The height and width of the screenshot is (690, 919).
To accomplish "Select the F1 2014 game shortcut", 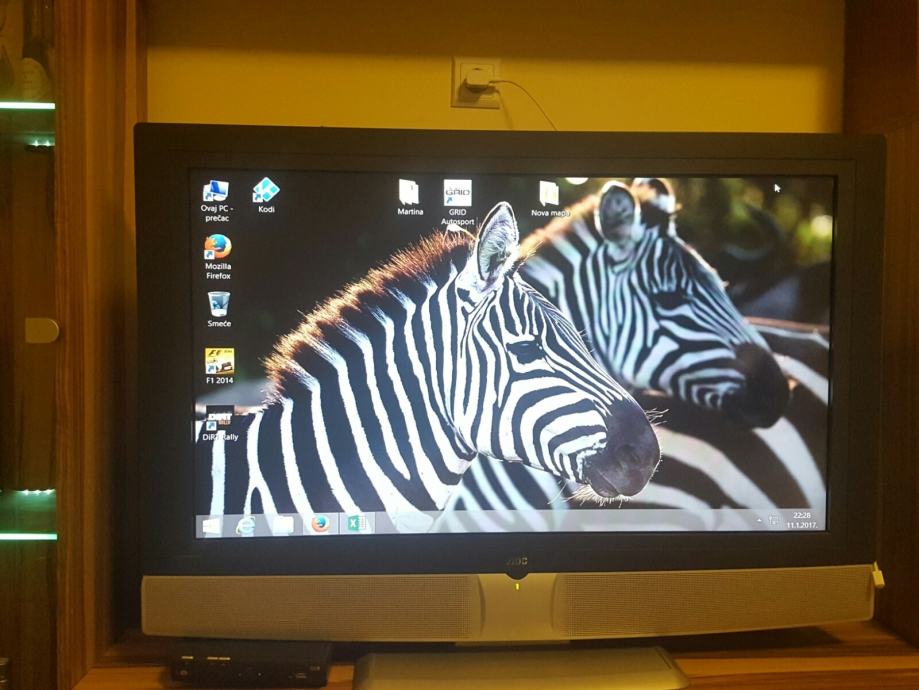I will coord(219,366).
